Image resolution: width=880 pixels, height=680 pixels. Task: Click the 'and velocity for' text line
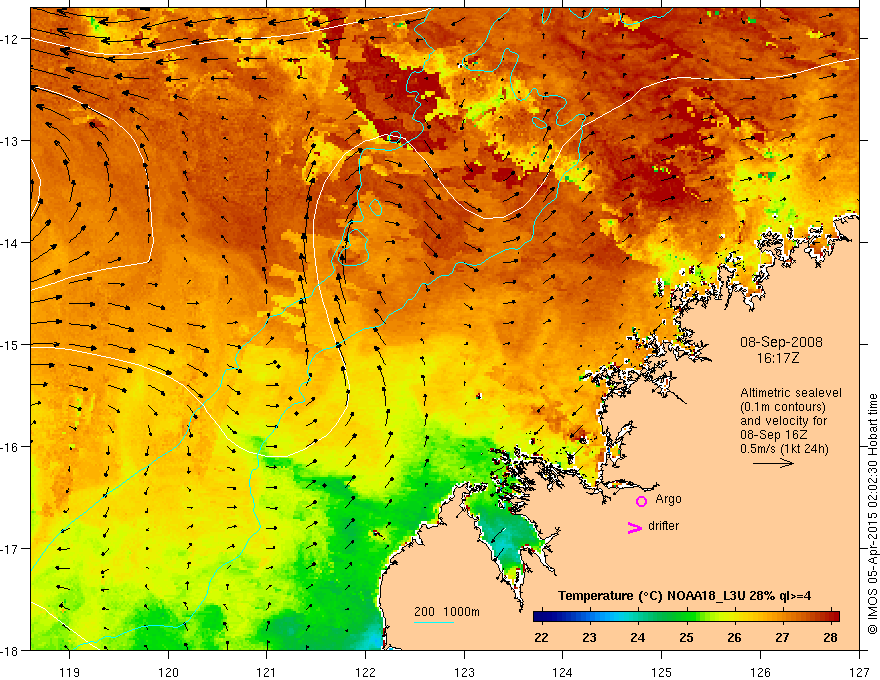tap(783, 421)
